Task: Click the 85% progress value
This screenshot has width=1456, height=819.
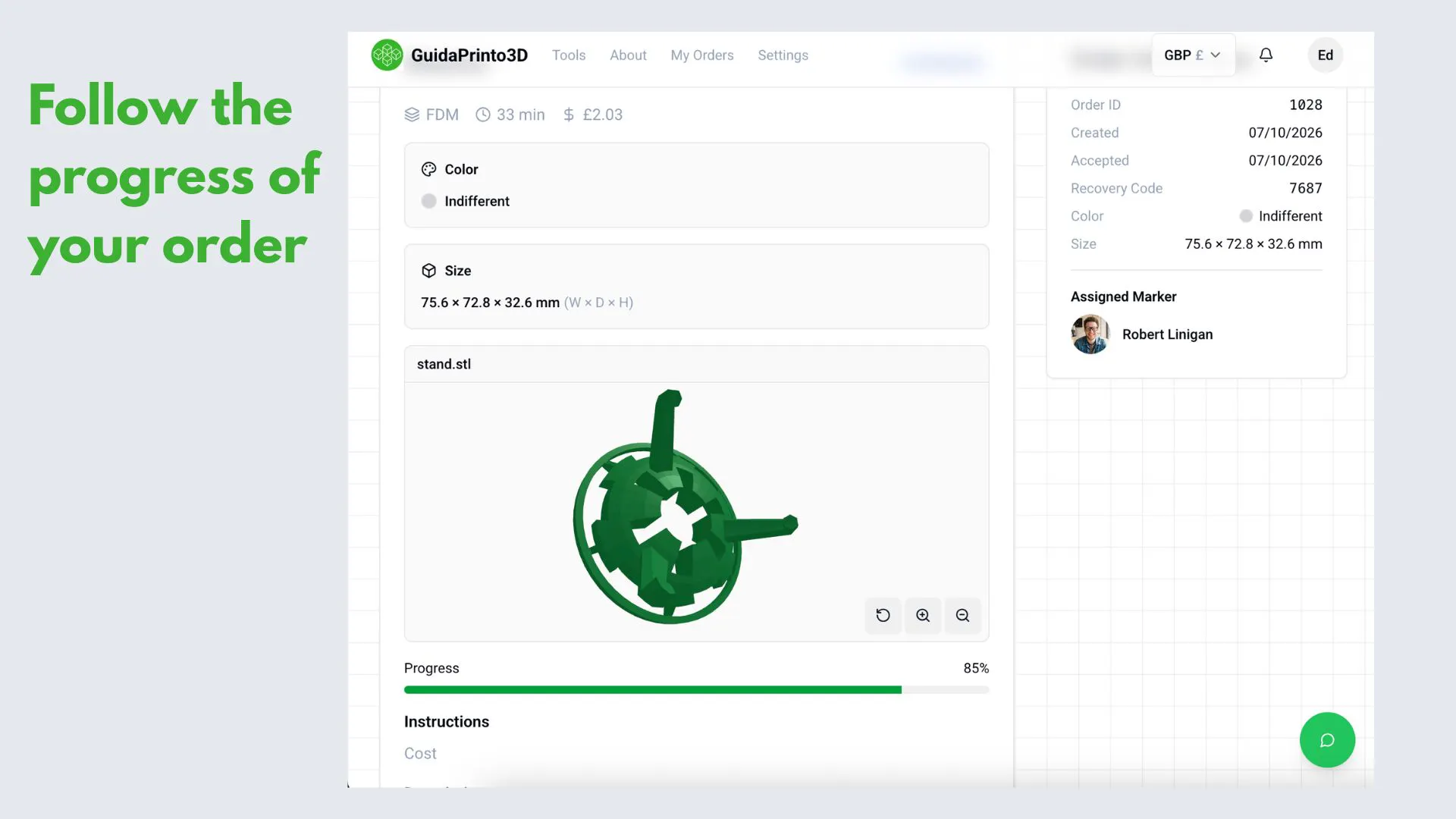Action: pyautogui.click(x=976, y=668)
